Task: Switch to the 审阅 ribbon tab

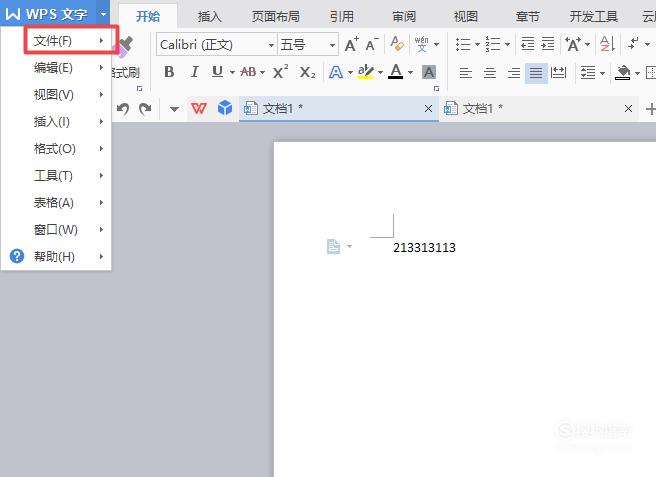Action: (404, 16)
